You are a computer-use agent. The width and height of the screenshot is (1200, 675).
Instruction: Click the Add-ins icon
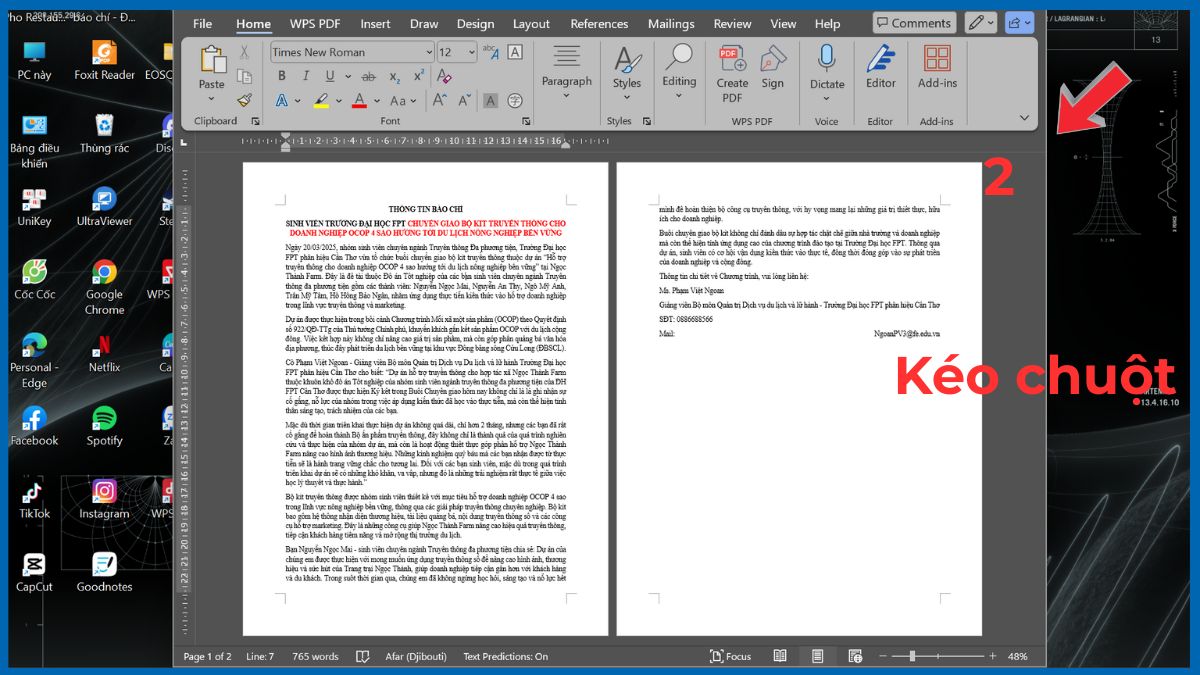pos(937,68)
